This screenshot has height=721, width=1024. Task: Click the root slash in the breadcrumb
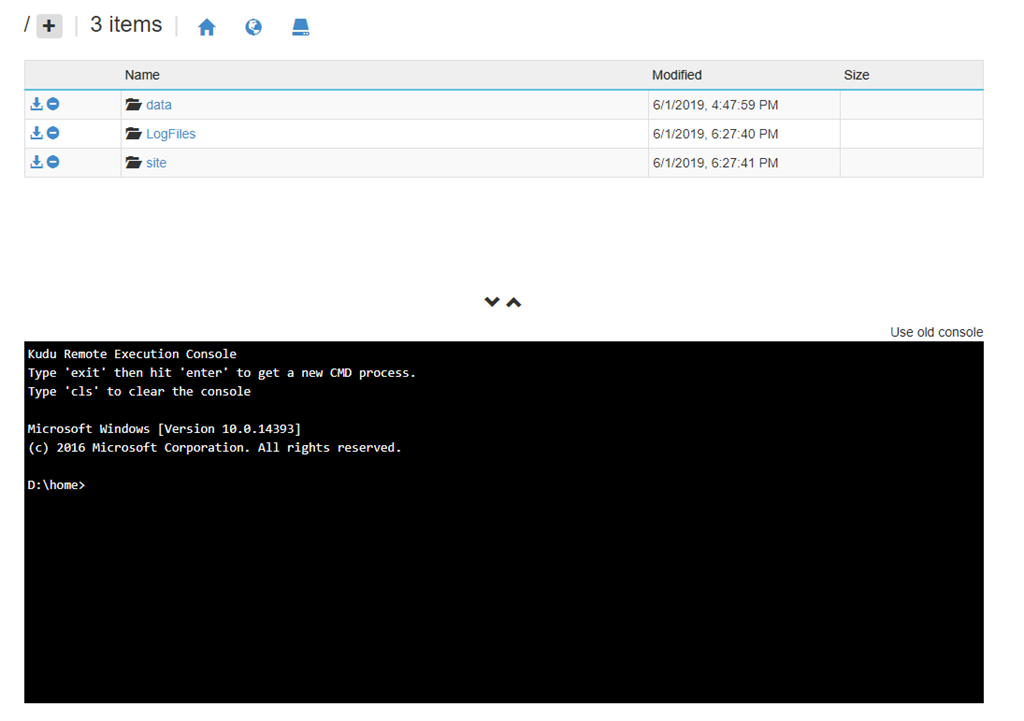[26, 25]
